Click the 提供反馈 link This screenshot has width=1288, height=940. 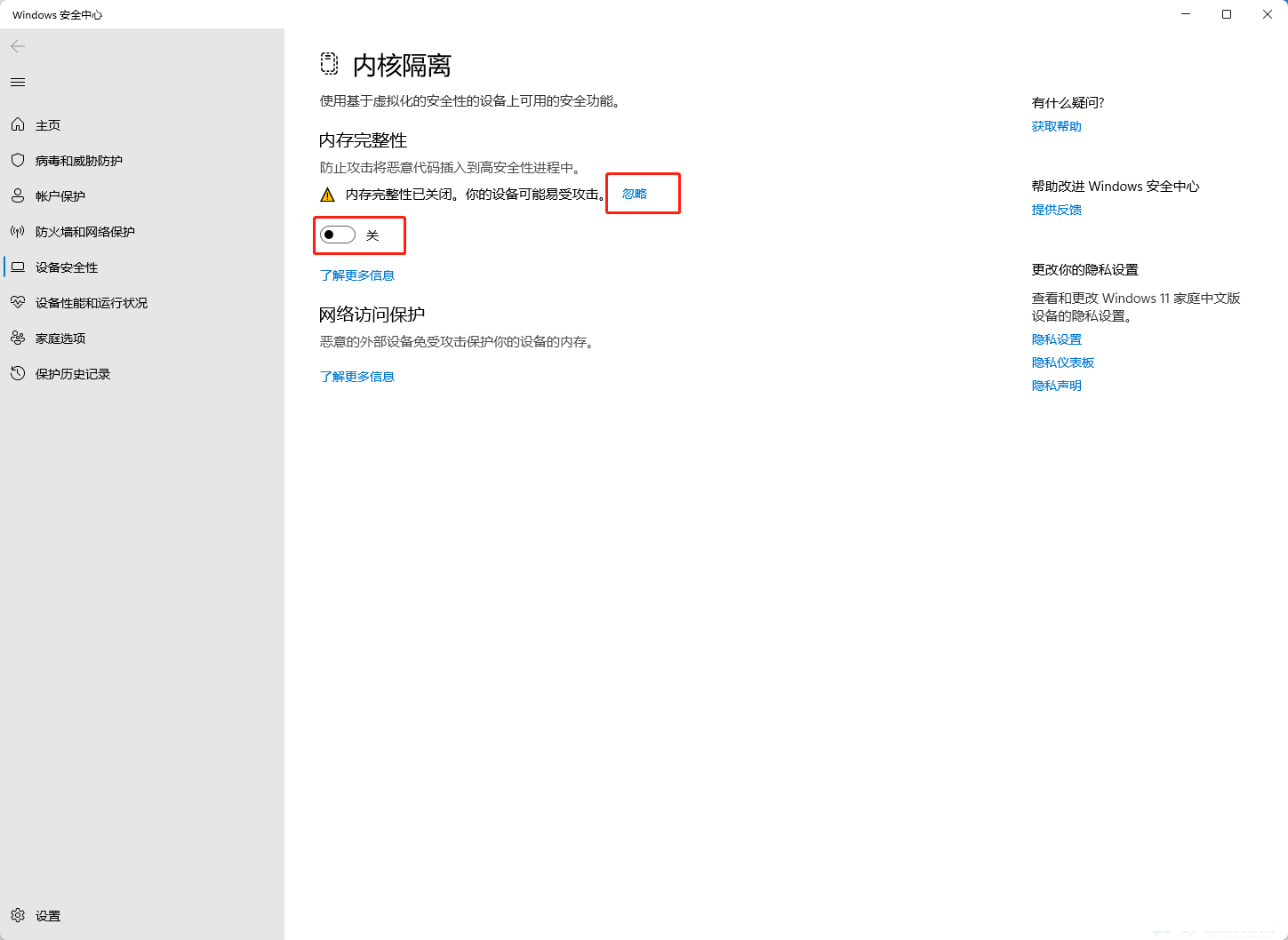pos(1057,209)
